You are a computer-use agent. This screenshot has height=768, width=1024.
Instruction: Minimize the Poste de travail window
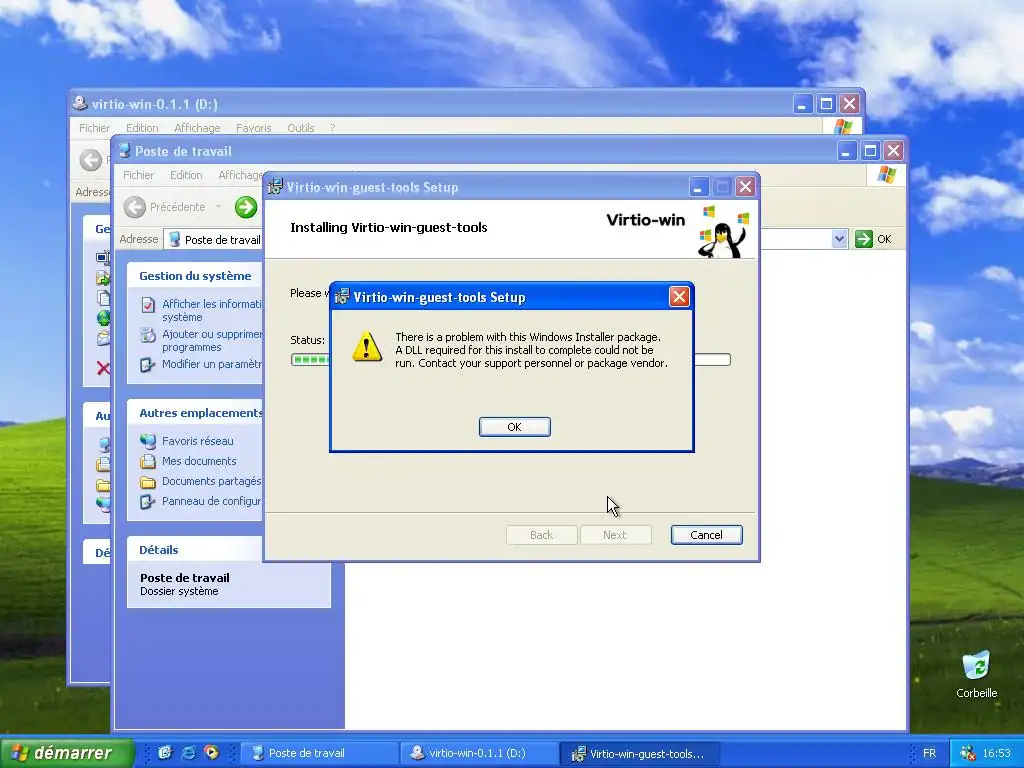[x=846, y=152]
